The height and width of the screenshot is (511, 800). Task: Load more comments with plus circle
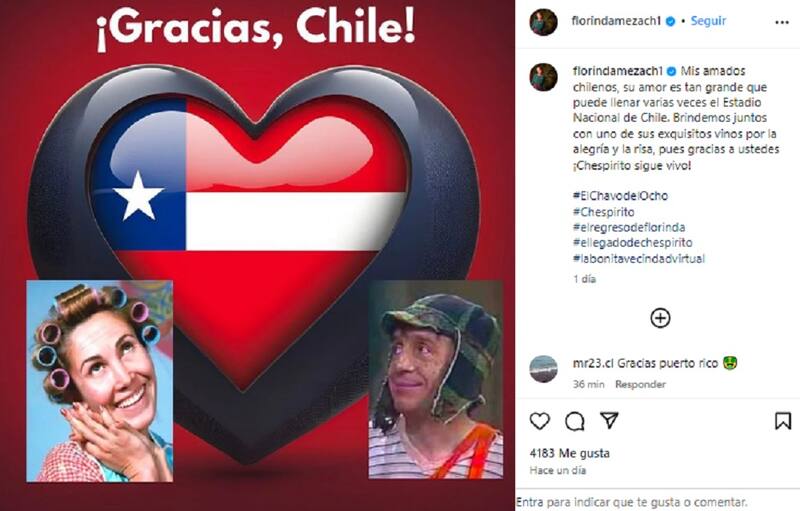pos(660,318)
